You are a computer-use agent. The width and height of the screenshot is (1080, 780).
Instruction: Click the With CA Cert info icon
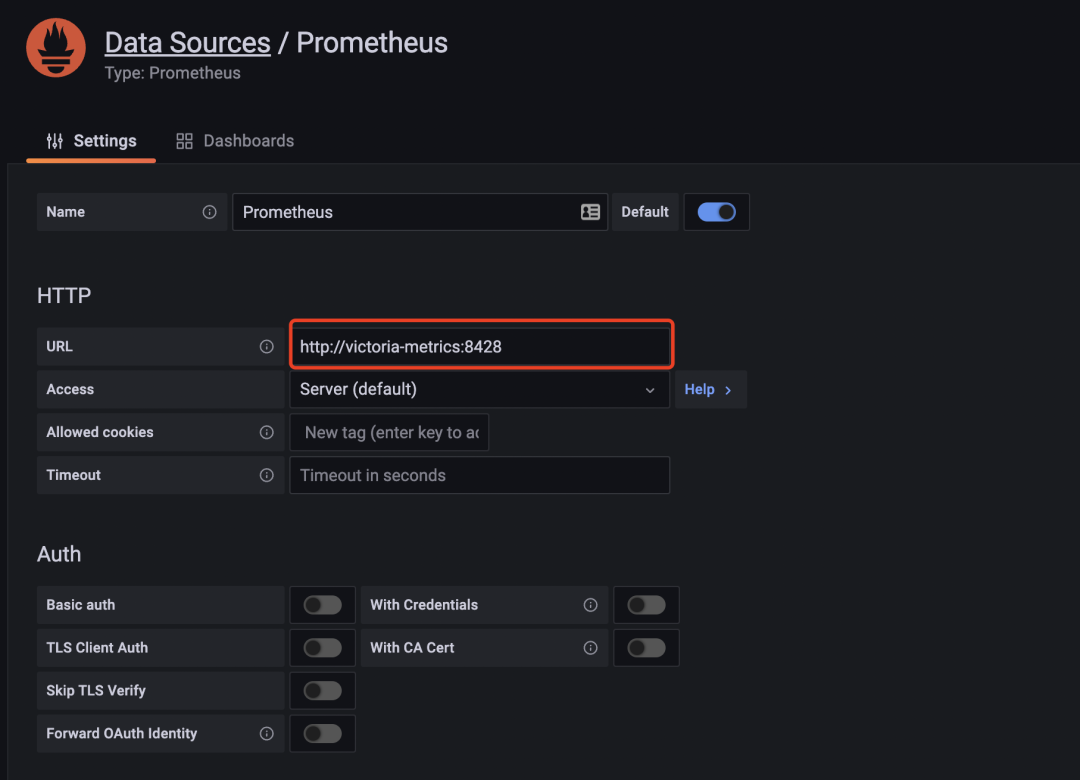(x=590, y=648)
